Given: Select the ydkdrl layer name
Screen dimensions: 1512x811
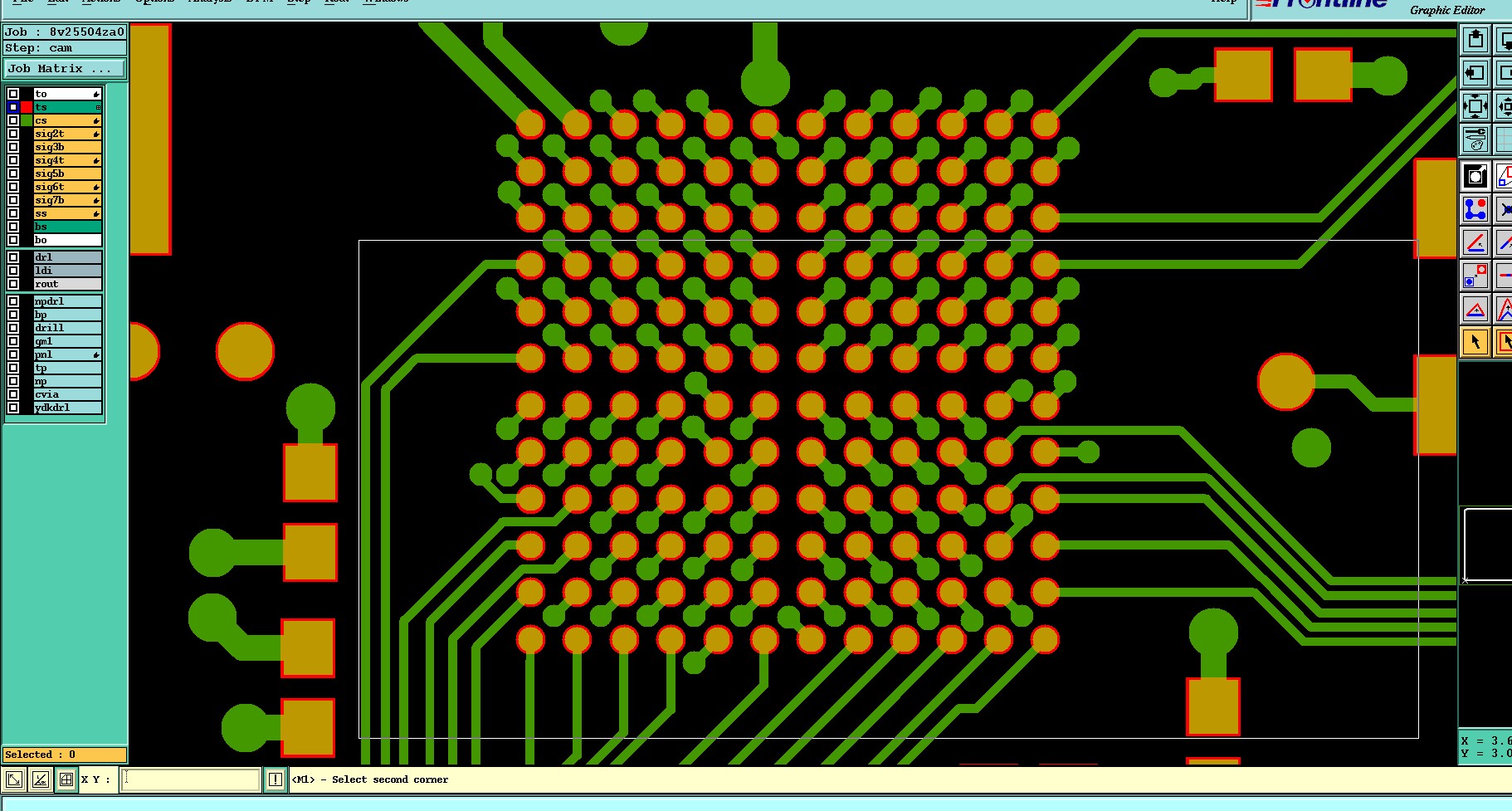Looking at the screenshot, I should [x=68, y=408].
